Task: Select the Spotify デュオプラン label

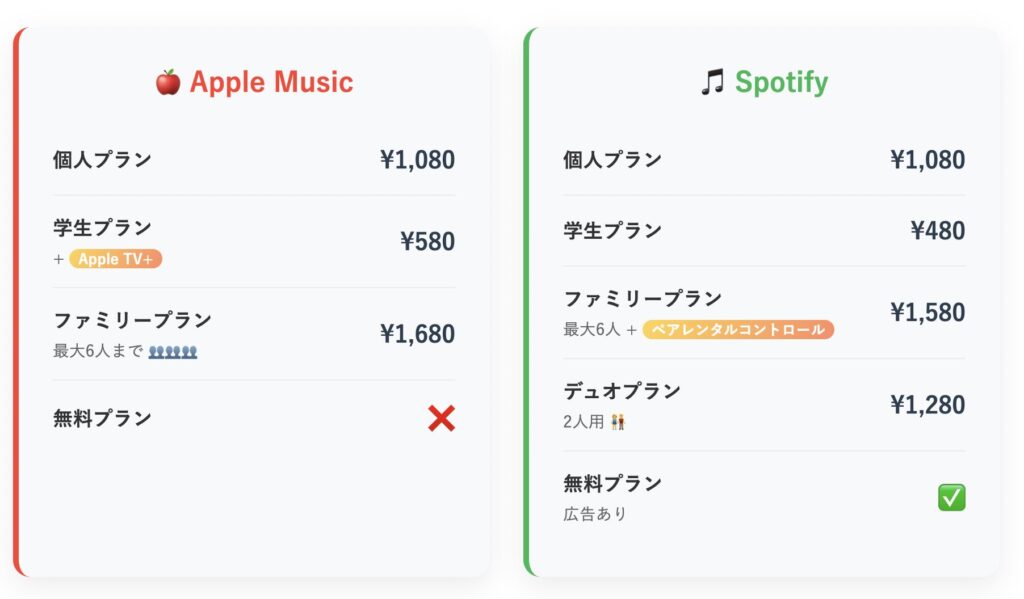Action: tap(622, 391)
